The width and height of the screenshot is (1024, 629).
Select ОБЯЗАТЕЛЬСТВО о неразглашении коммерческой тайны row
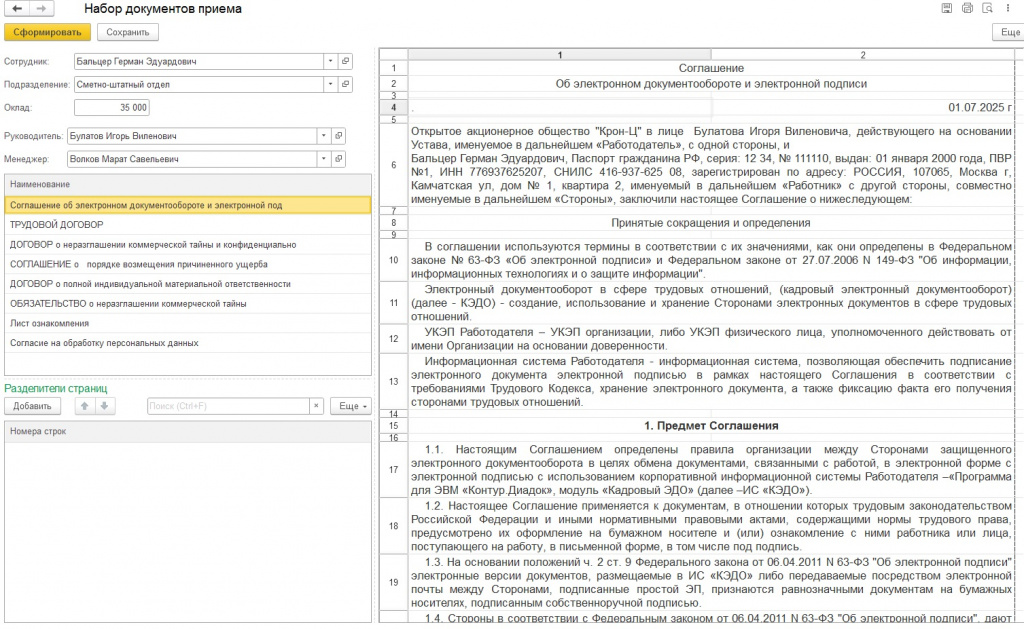188,303
